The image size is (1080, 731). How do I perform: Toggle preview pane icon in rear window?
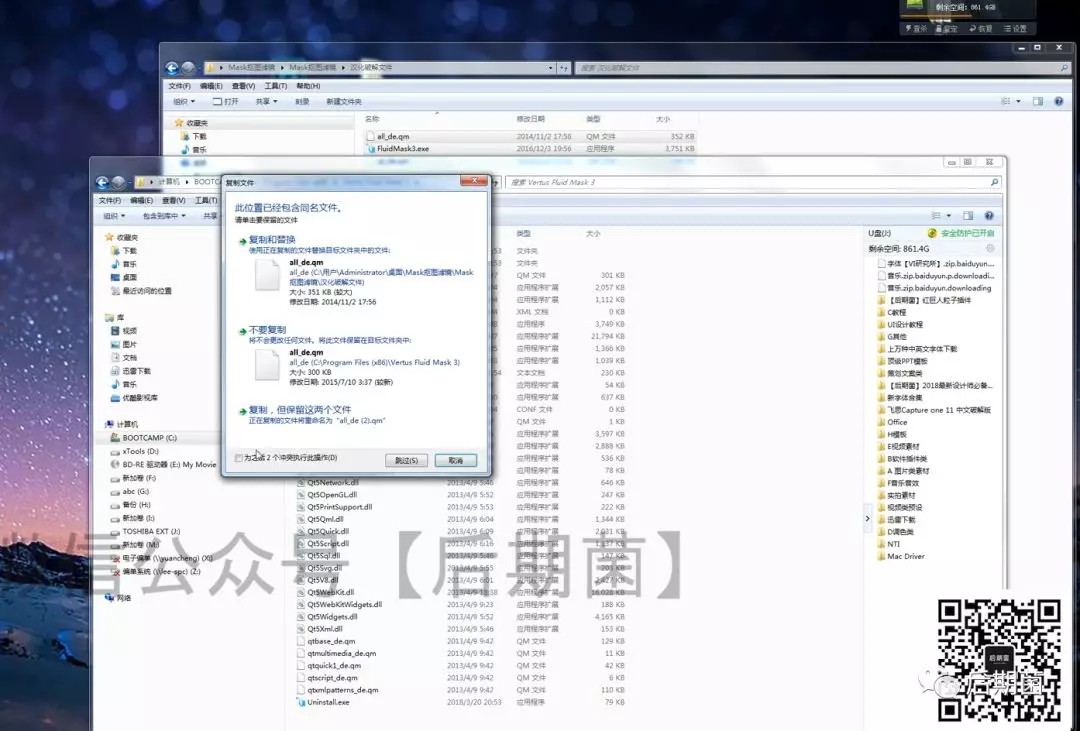coord(1038,101)
